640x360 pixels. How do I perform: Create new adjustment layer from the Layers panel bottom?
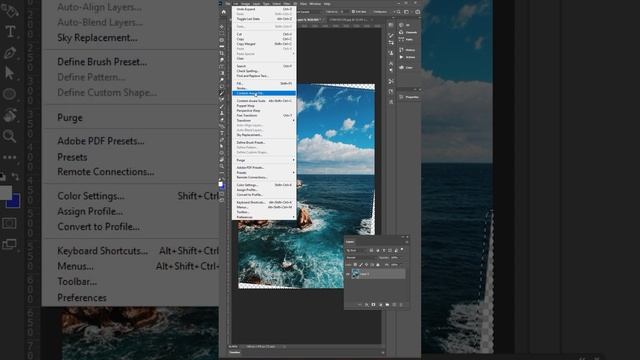coord(380,305)
